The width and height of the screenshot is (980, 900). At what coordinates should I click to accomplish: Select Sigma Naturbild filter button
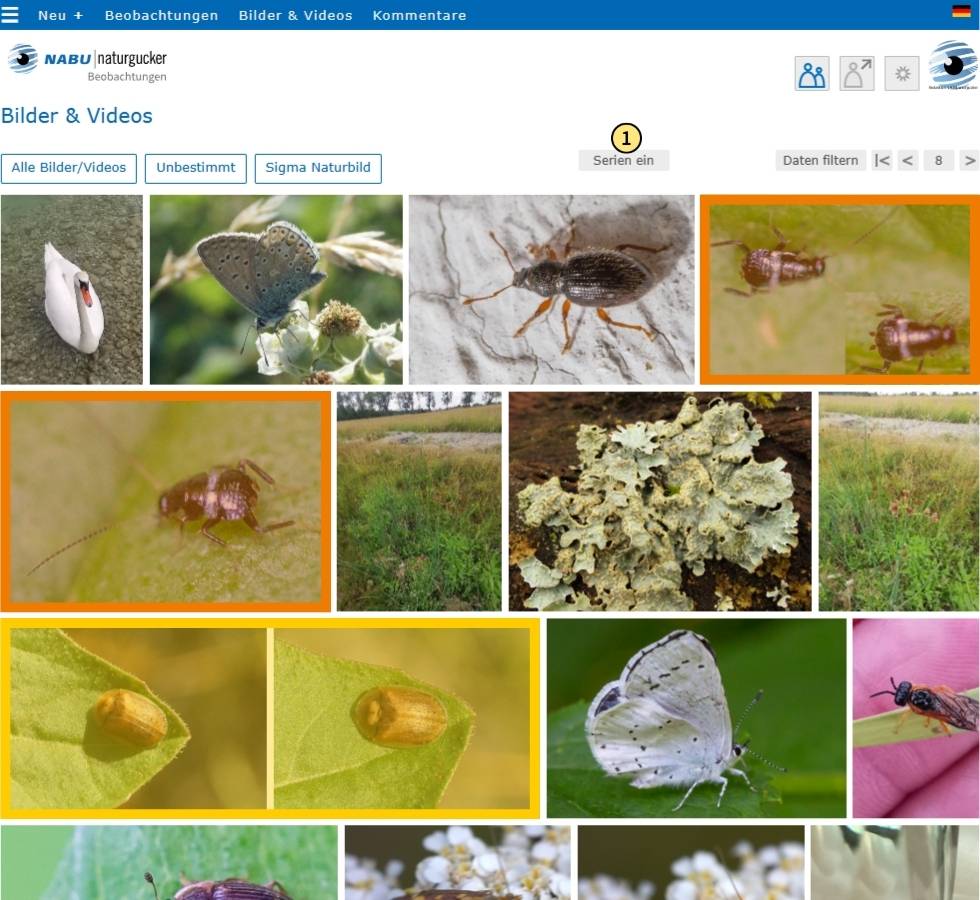click(318, 168)
